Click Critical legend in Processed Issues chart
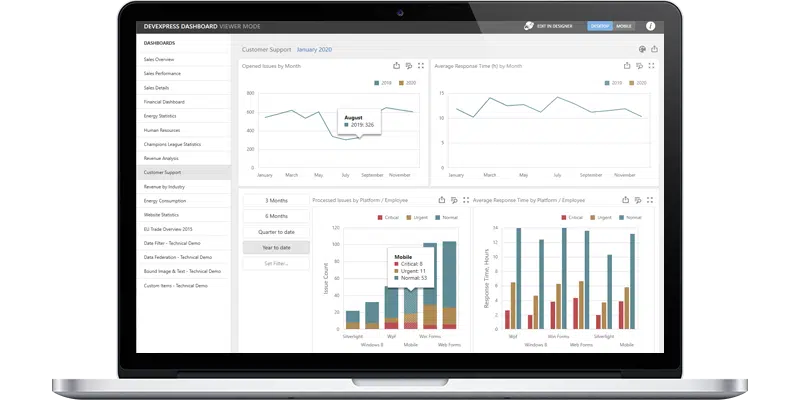This screenshot has height=400, width=800. click(388, 217)
